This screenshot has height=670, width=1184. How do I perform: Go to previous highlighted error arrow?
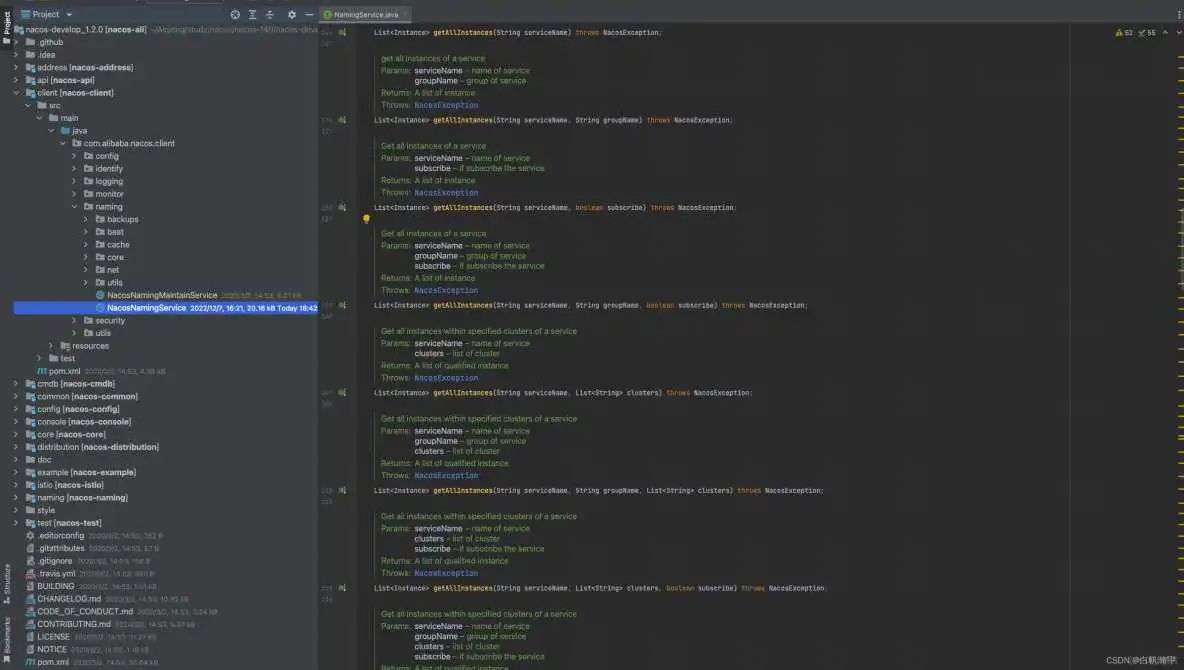(1165, 32)
